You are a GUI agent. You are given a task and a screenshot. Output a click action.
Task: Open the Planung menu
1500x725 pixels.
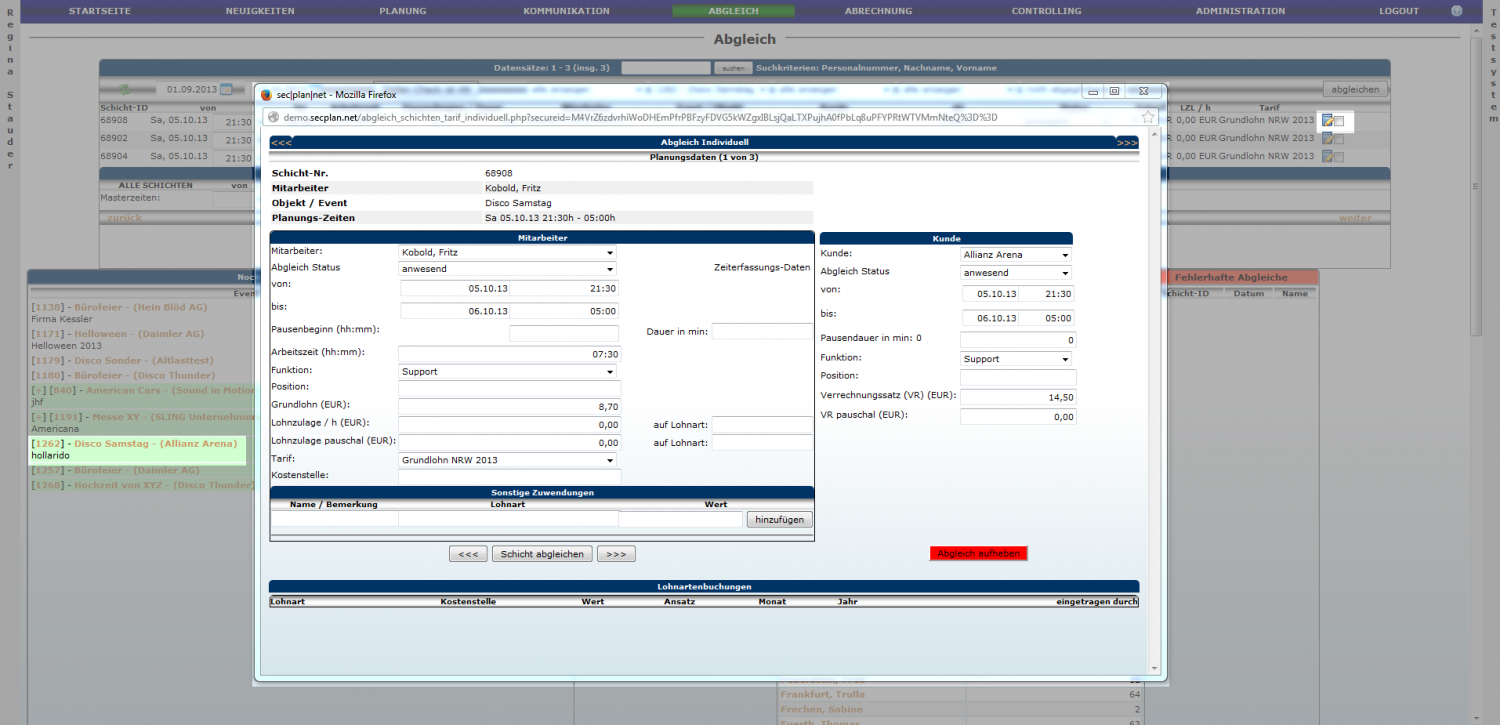pyautogui.click(x=403, y=11)
